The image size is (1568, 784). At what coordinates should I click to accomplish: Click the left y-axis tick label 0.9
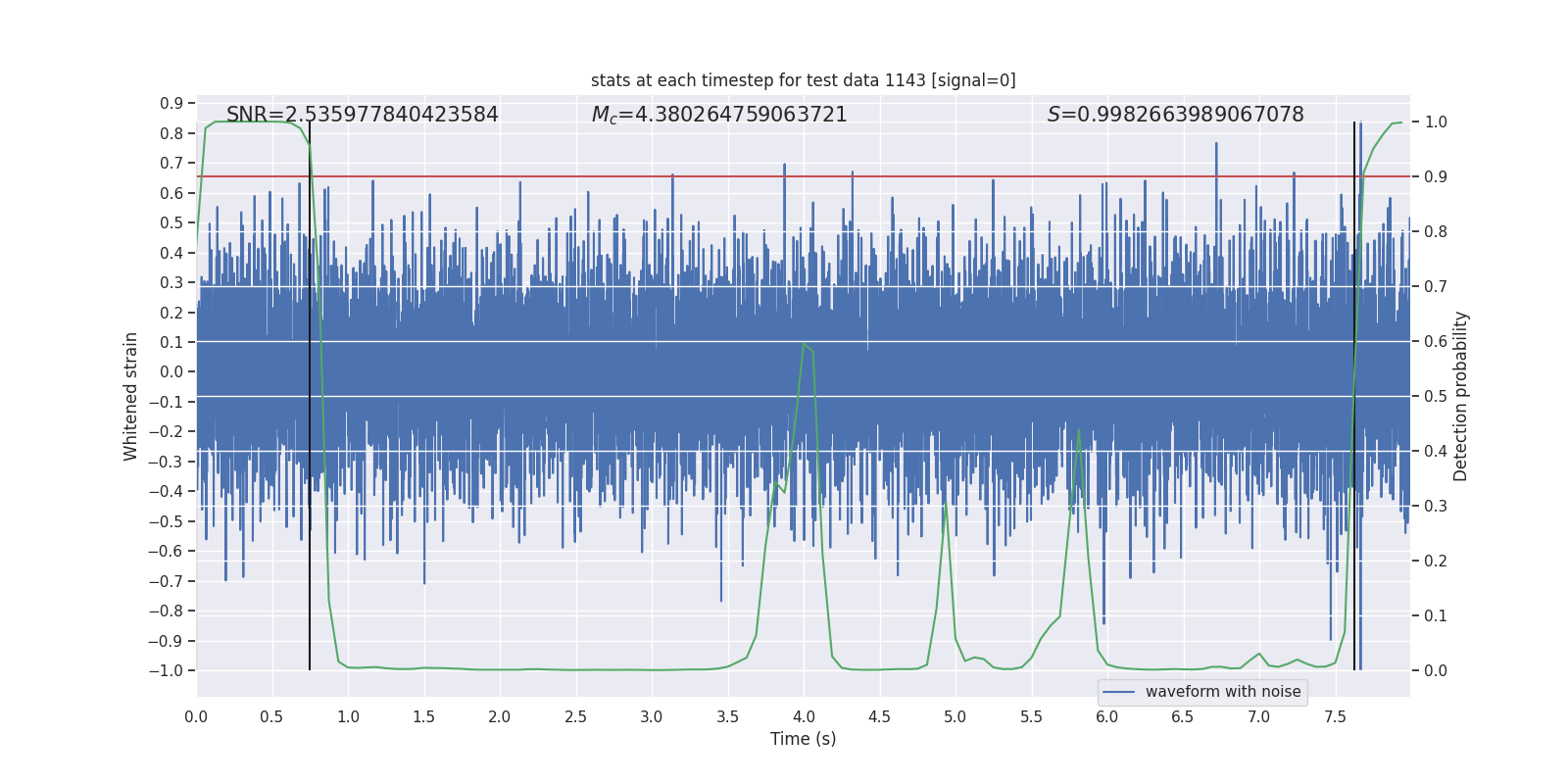171,103
